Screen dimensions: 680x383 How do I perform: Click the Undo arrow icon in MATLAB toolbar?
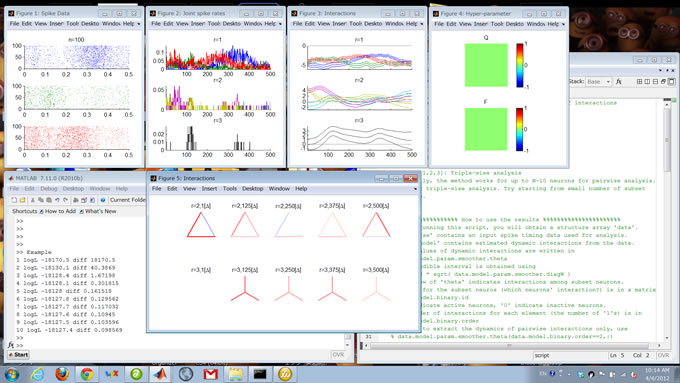click(x=57, y=200)
